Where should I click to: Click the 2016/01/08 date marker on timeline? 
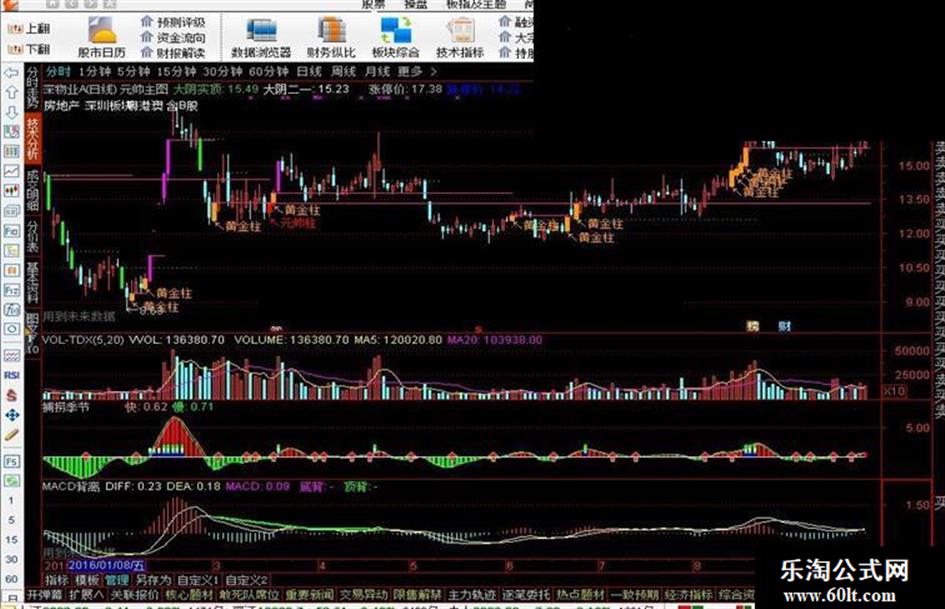tap(107, 566)
